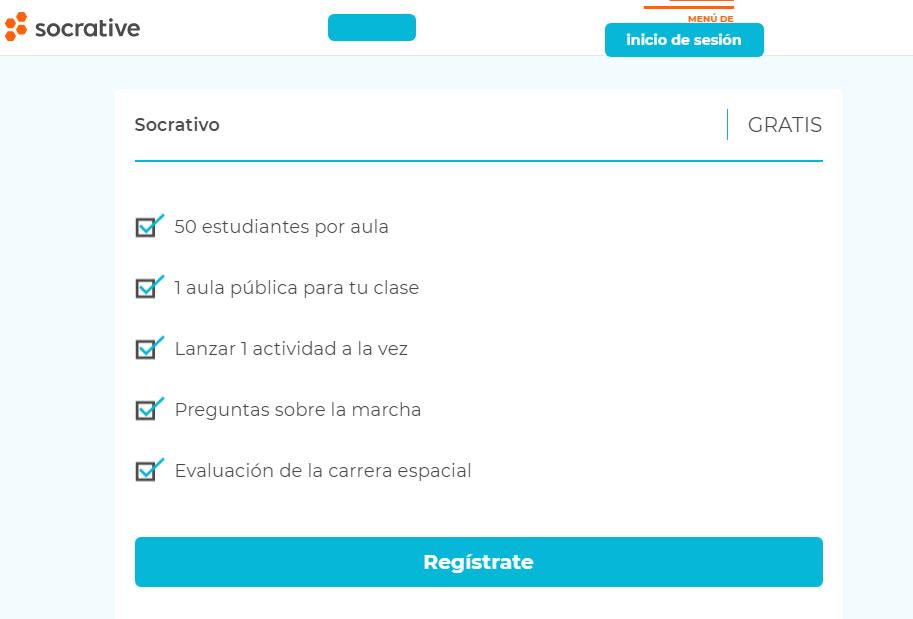Click the blank teal button in the header

point(371,27)
